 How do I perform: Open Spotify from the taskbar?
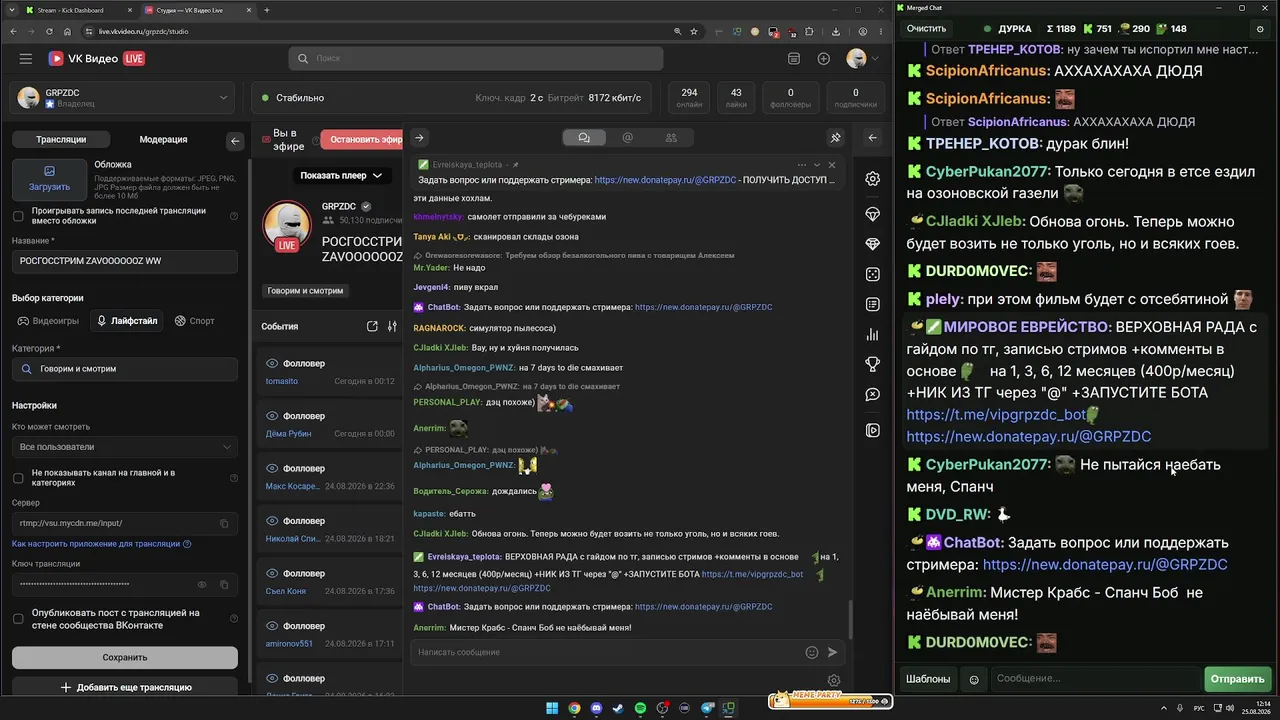point(641,709)
